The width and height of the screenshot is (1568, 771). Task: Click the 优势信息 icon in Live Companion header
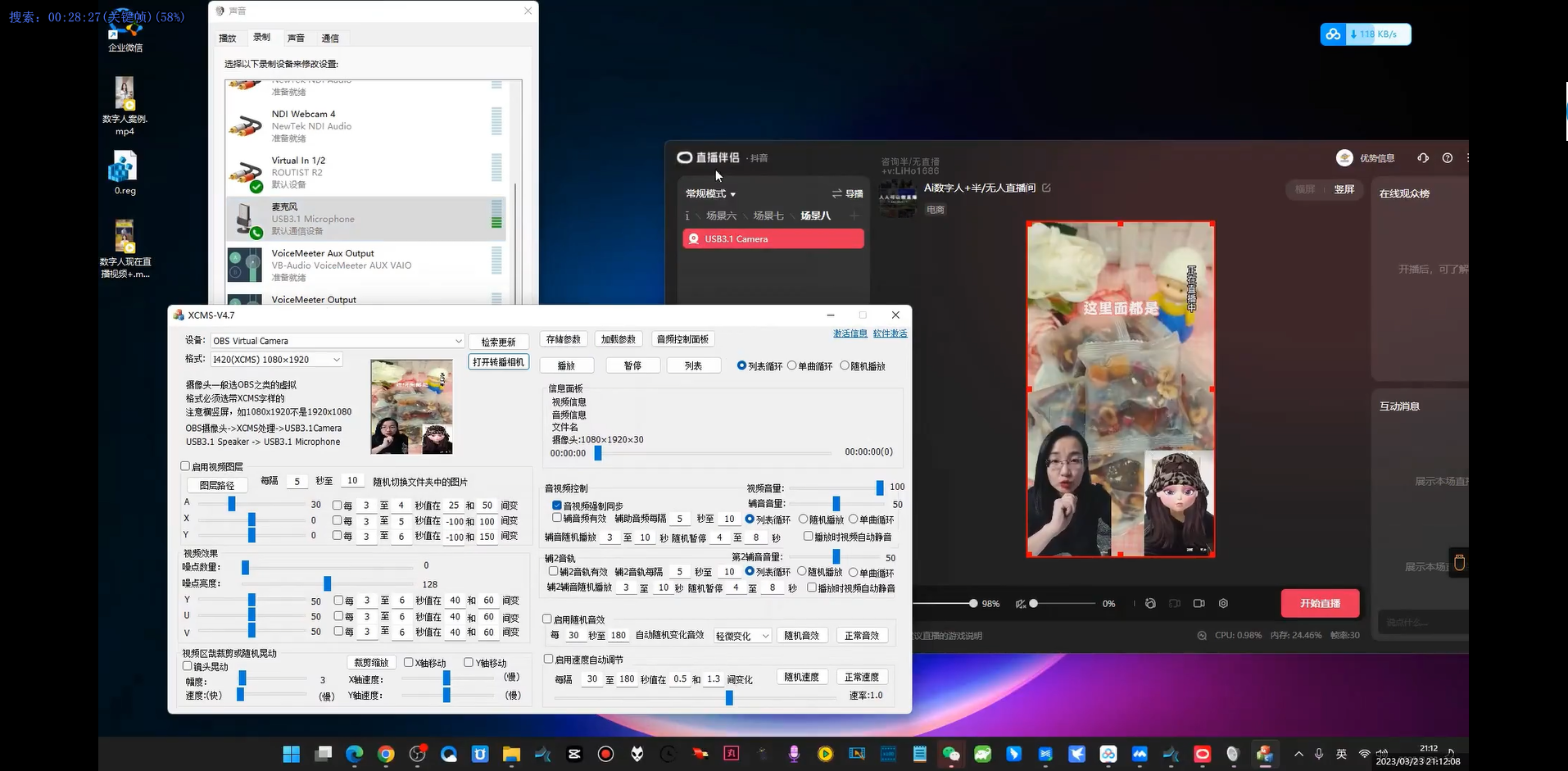click(x=1344, y=157)
